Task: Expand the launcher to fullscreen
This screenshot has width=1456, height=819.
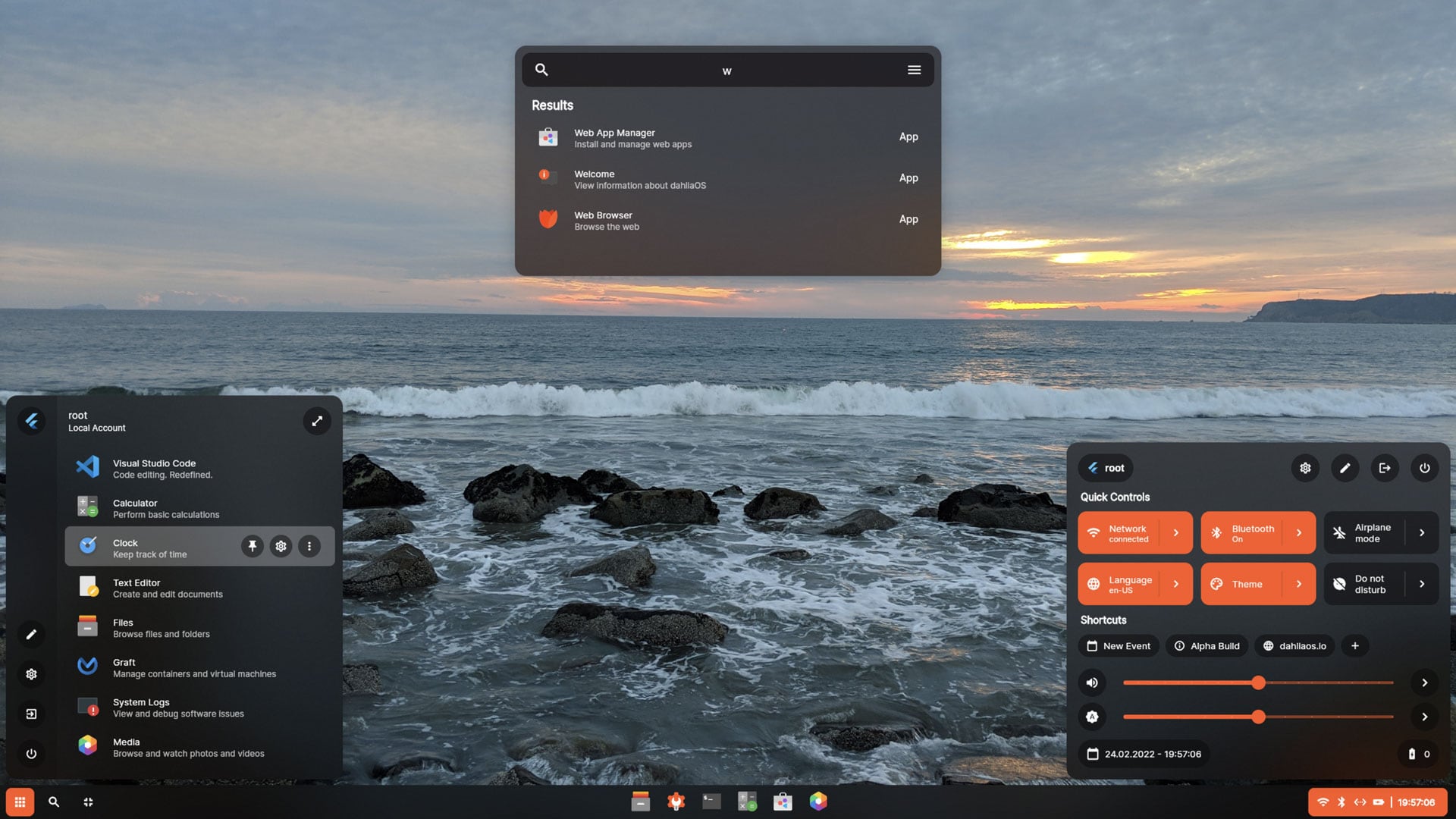Action: [317, 421]
